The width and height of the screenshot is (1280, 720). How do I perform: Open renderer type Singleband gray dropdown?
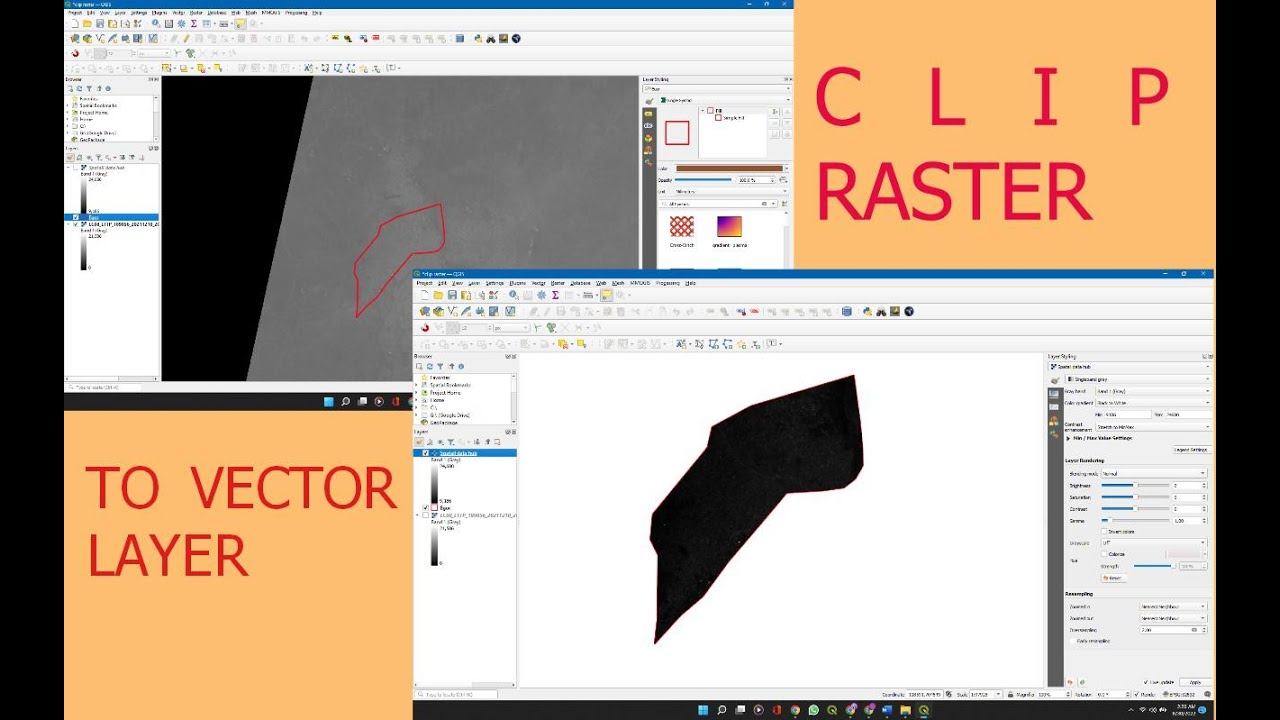(x=1139, y=379)
